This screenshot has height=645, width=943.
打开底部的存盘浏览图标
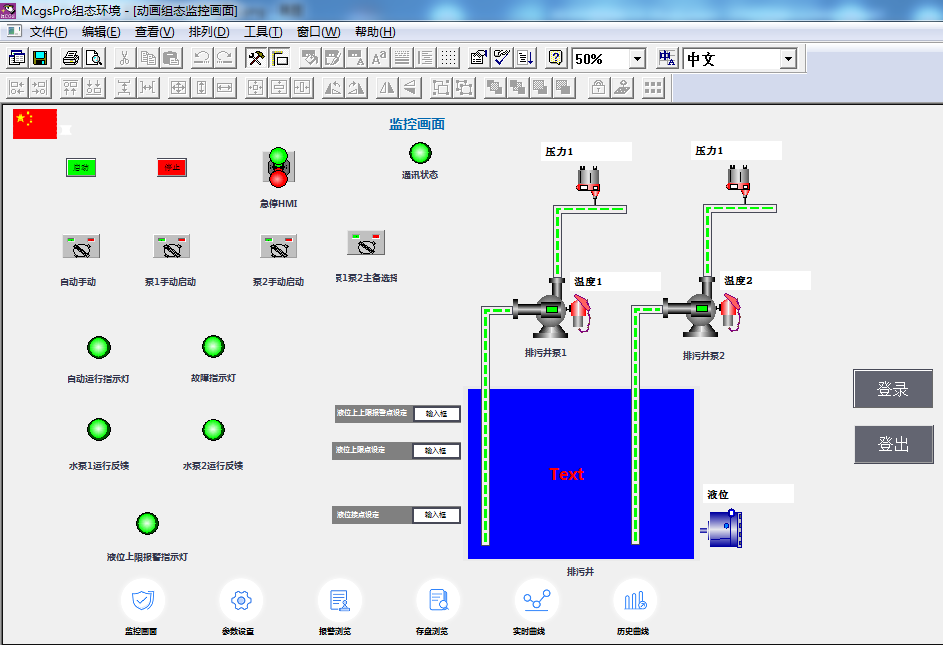438,598
